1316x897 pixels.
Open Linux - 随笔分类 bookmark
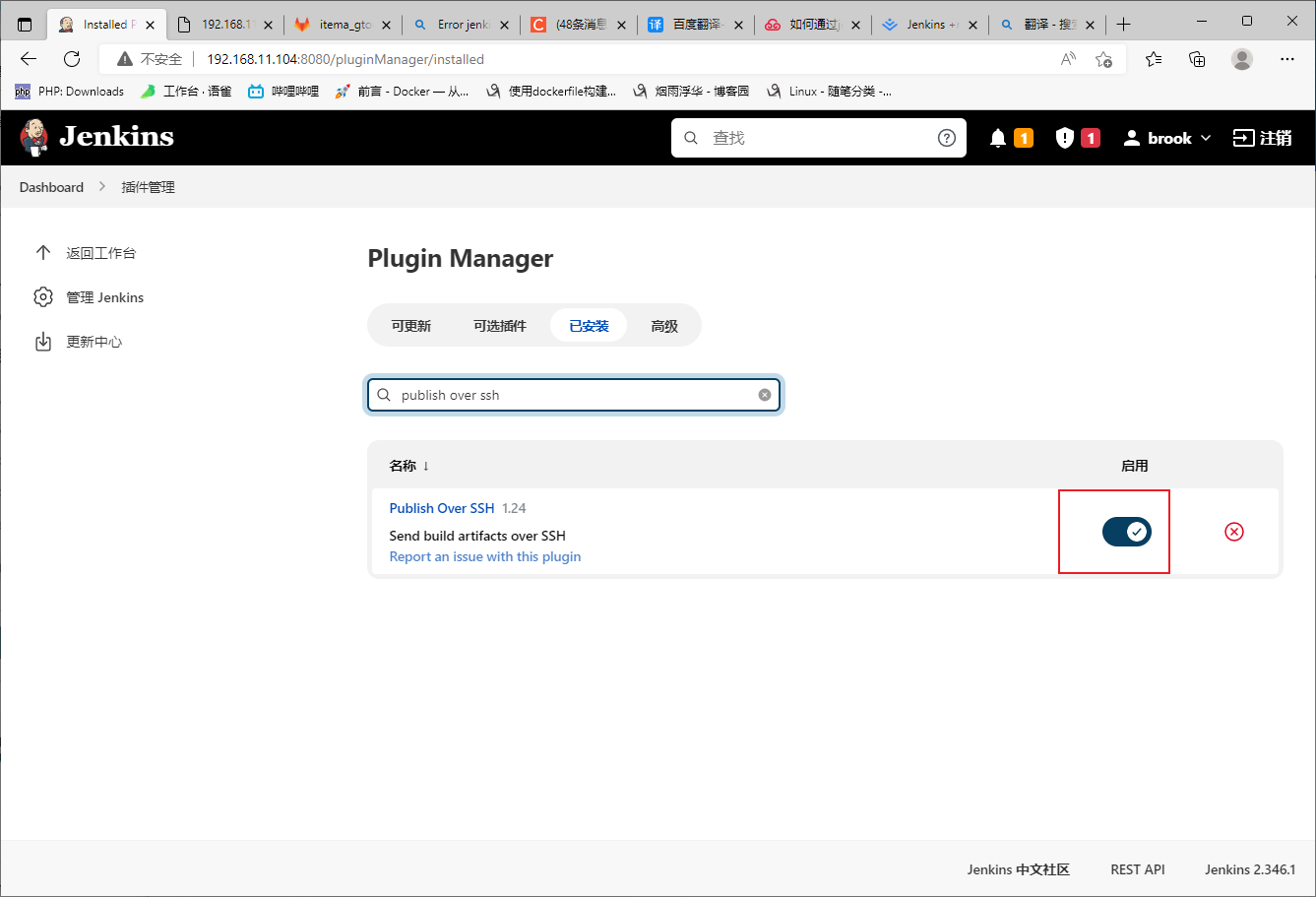pyautogui.click(x=829, y=92)
